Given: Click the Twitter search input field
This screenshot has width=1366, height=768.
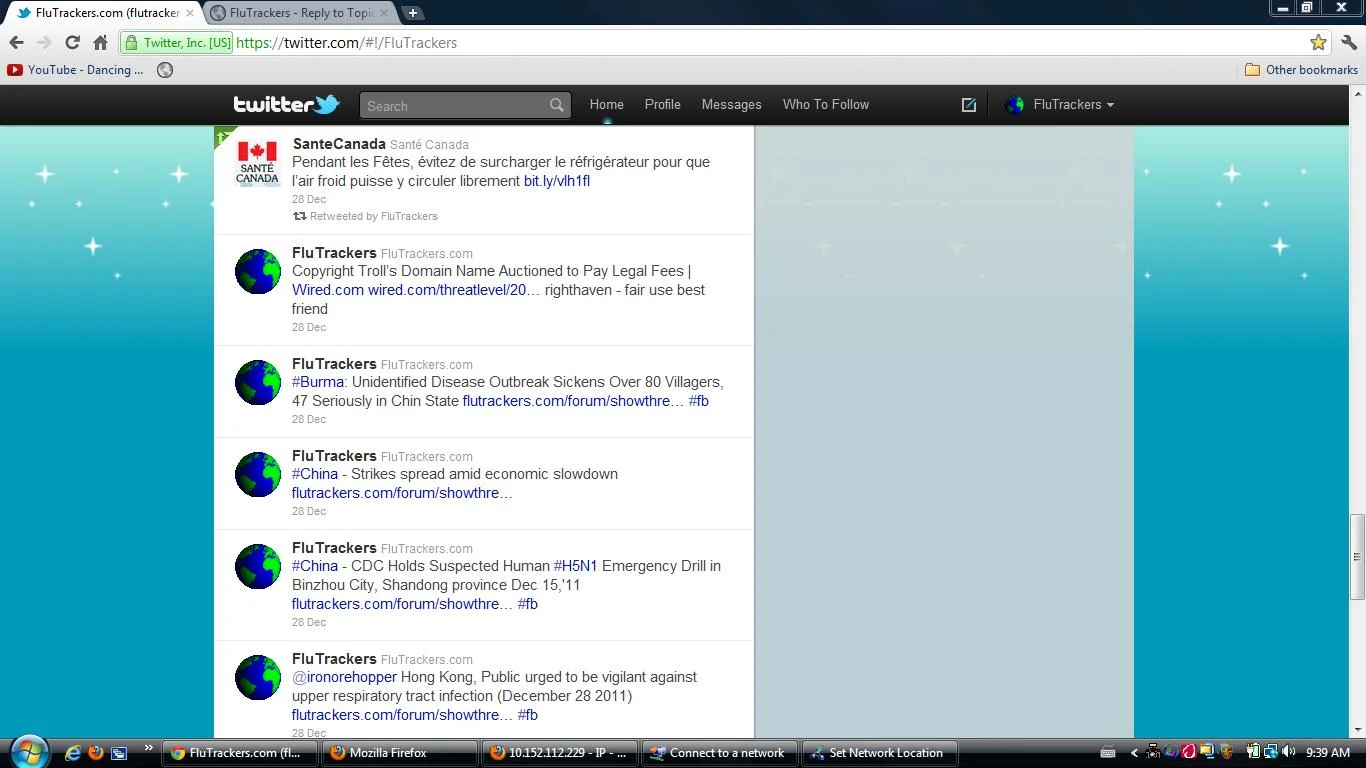Looking at the screenshot, I should tap(456, 105).
